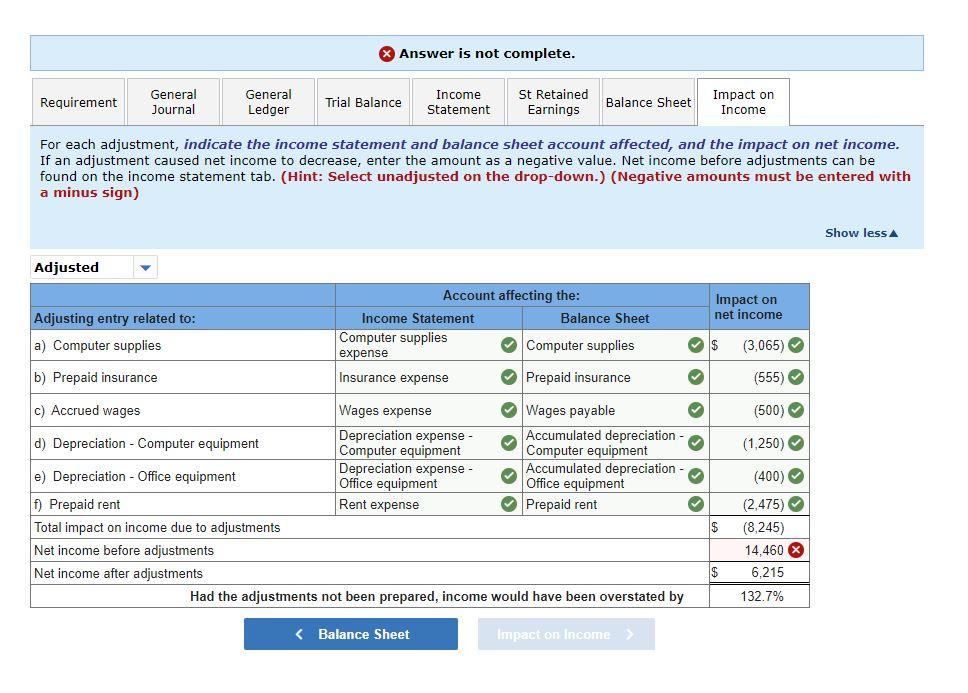Click green checkmark beside Prepaid insurance balance sheet cell
Screen dimensions: 968x693
696,377
